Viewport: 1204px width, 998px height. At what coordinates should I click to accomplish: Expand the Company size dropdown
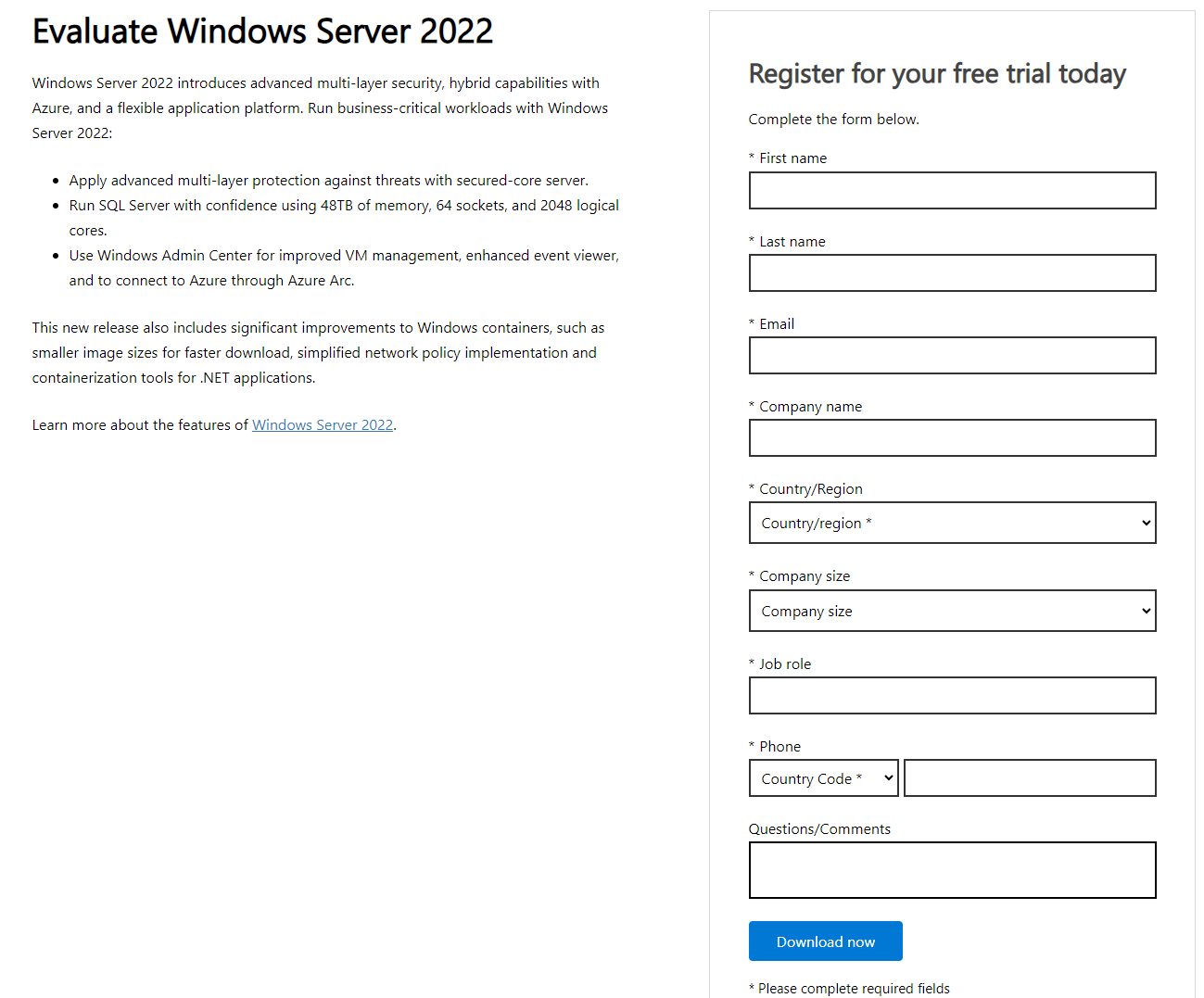click(952, 611)
